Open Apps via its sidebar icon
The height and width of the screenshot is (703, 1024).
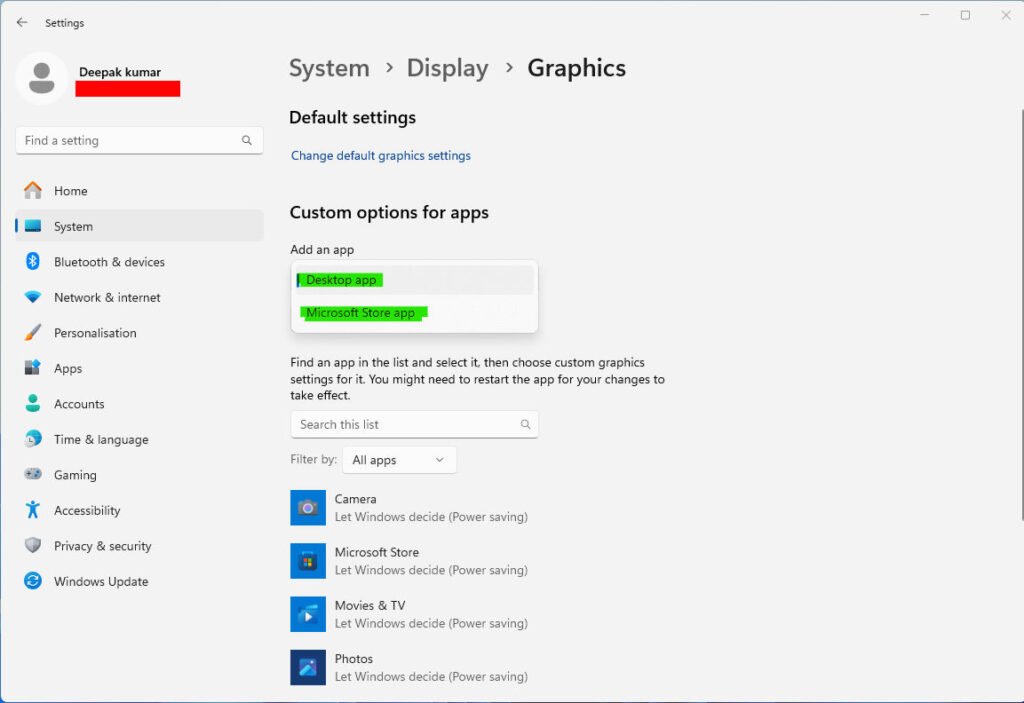(33, 368)
